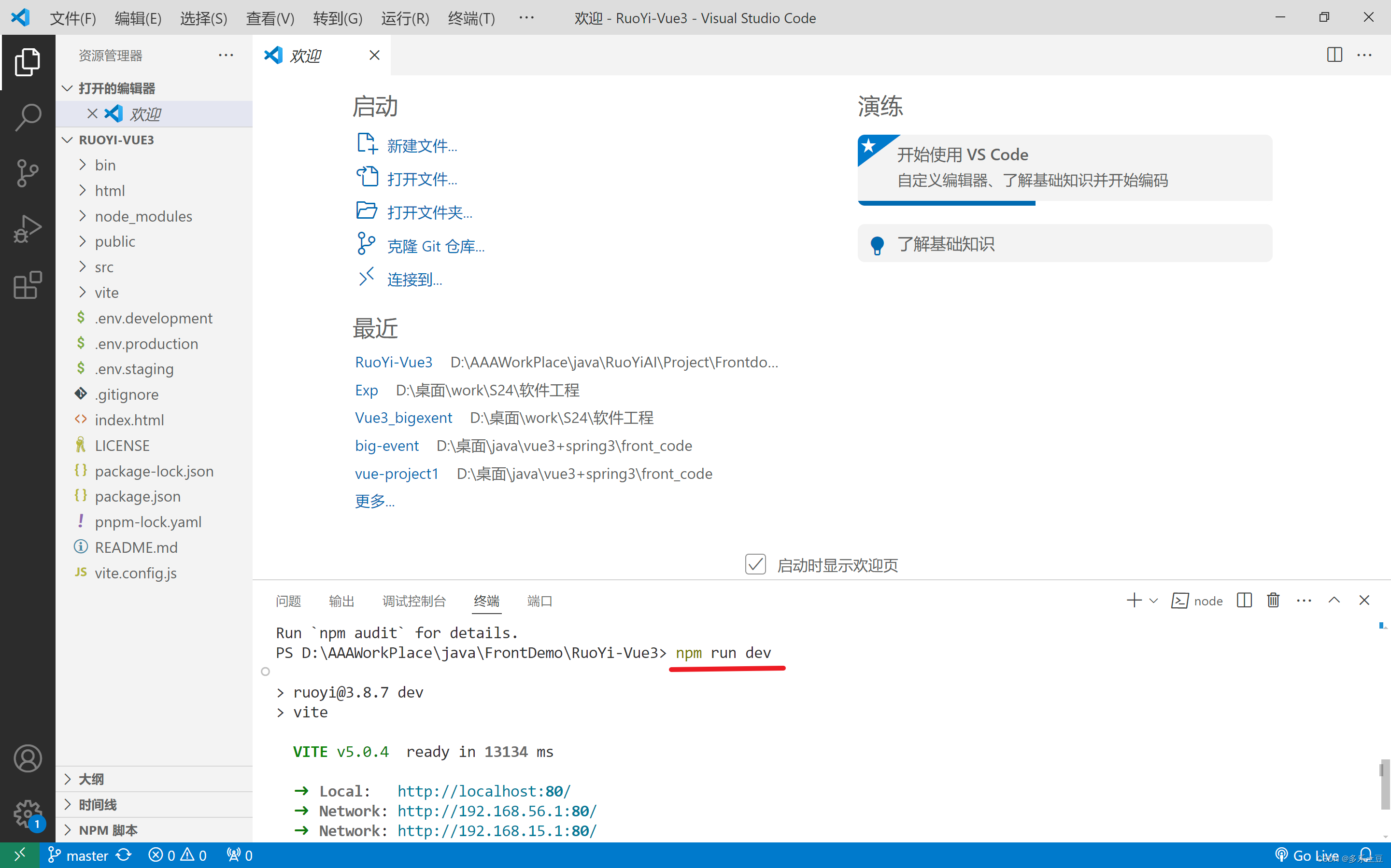The image size is (1391, 868).
Task: Expand the node_modules folder
Action: 143,216
